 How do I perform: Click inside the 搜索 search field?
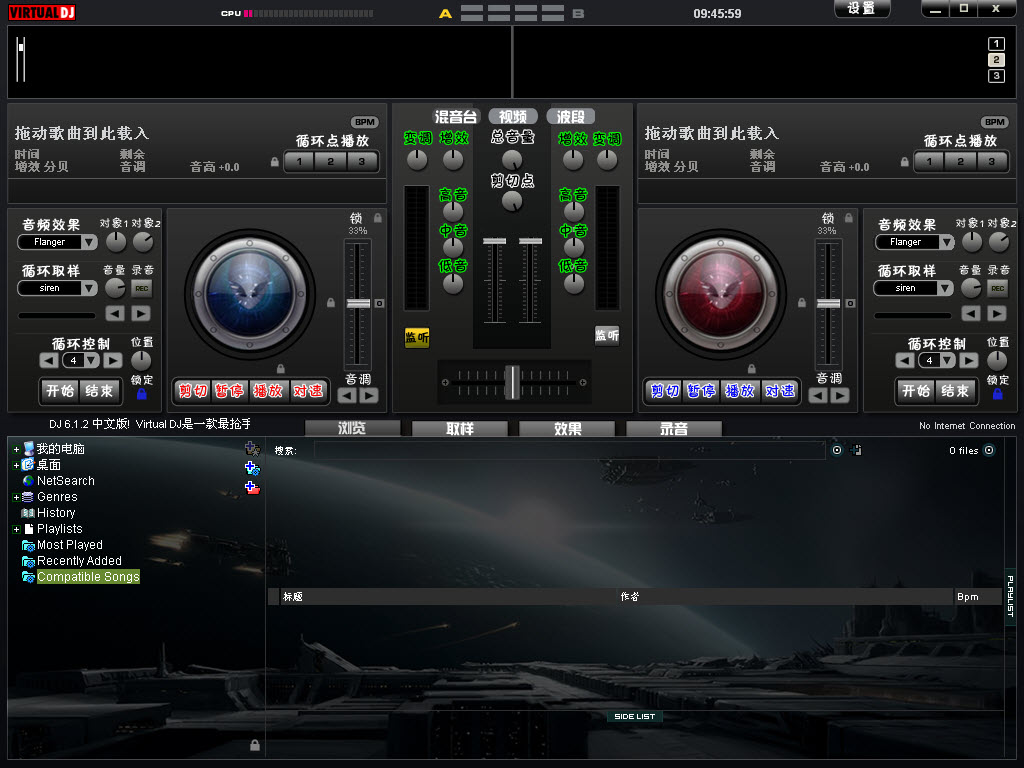click(x=560, y=450)
